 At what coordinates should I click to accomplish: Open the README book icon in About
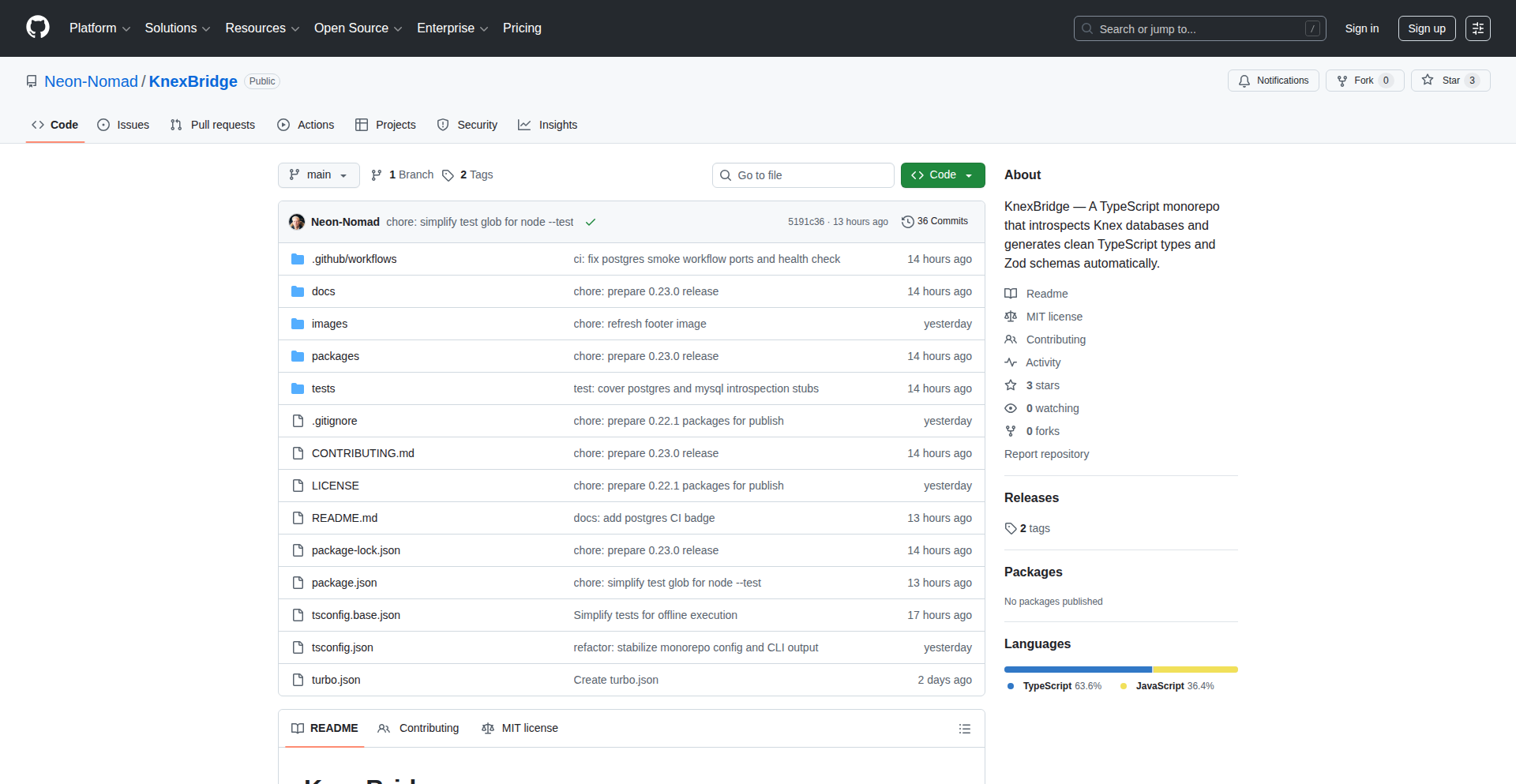tap(1011, 293)
